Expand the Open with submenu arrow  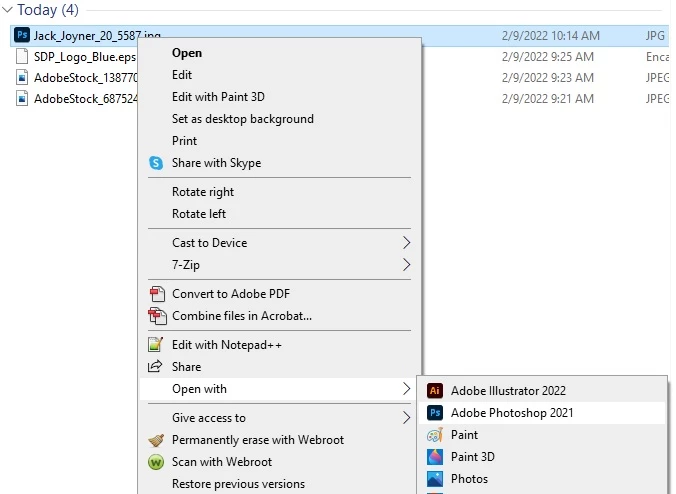click(406, 389)
